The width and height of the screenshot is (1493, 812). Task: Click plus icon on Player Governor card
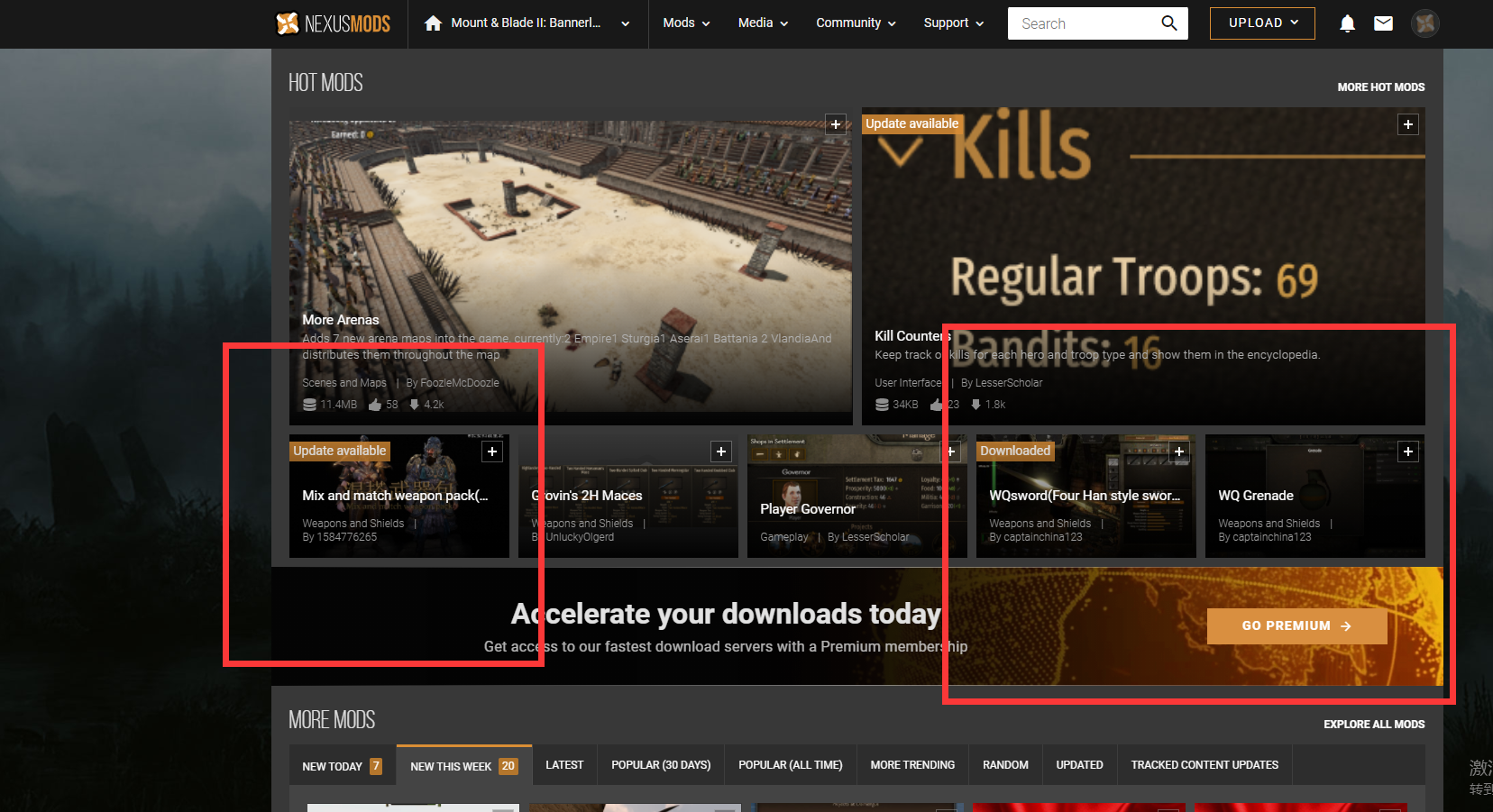point(950,452)
